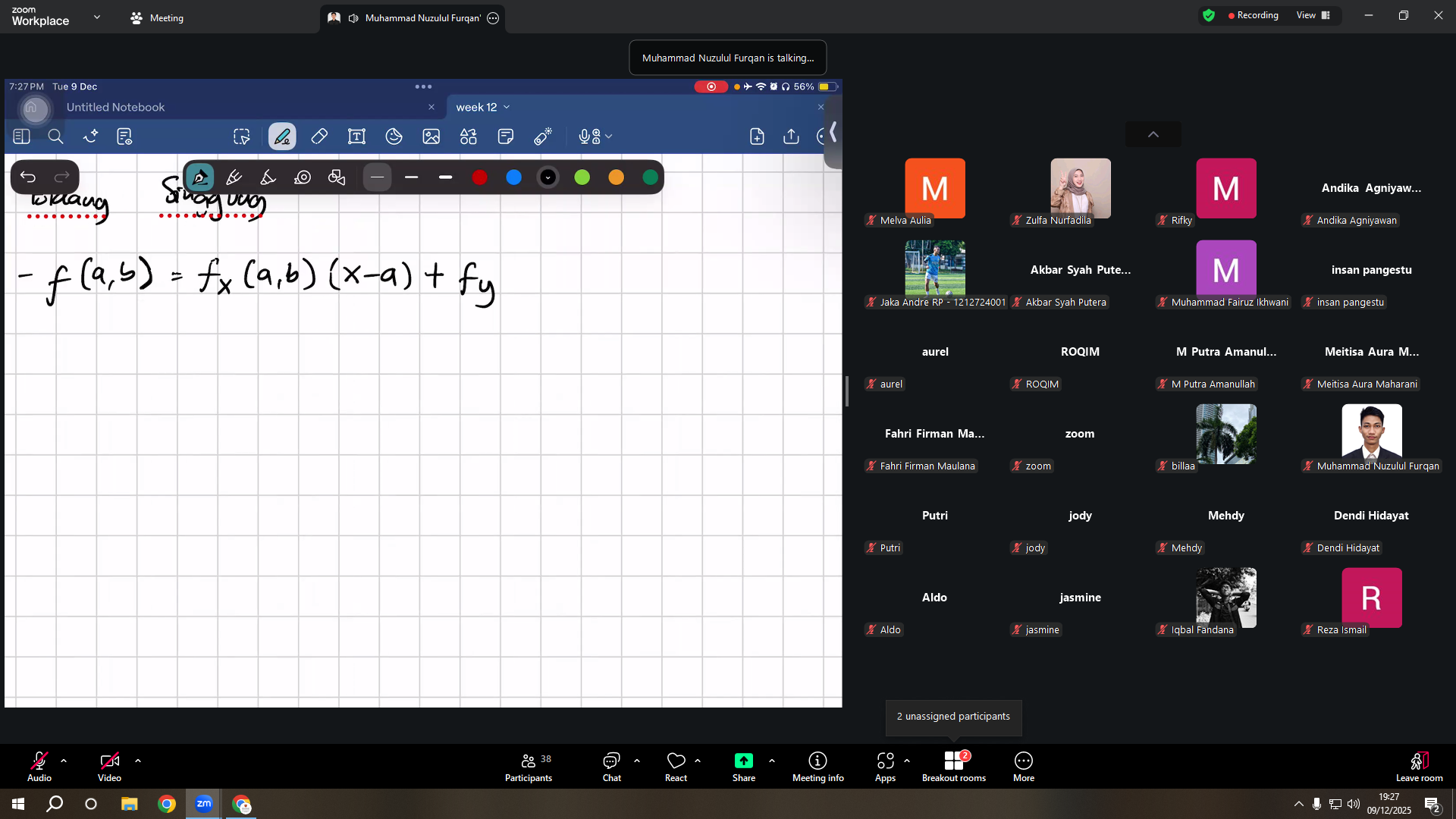Open the share/export icon in notebook
This screenshot has height=819, width=1456.
click(x=791, y=136)
